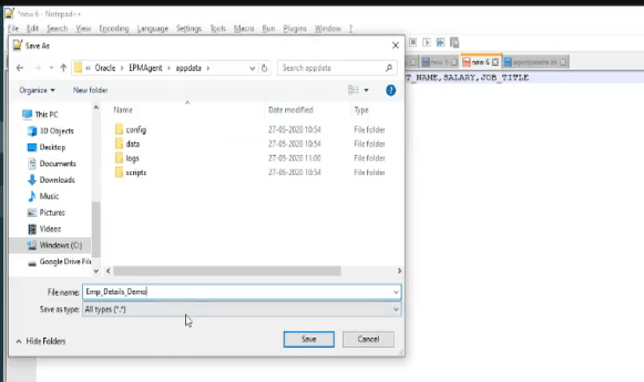Open the Language menu
Screen dimensions: 644x382
point(153,28)
